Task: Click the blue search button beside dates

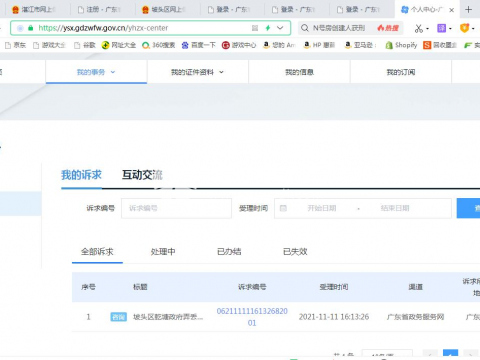Action: tap(468, 208)
